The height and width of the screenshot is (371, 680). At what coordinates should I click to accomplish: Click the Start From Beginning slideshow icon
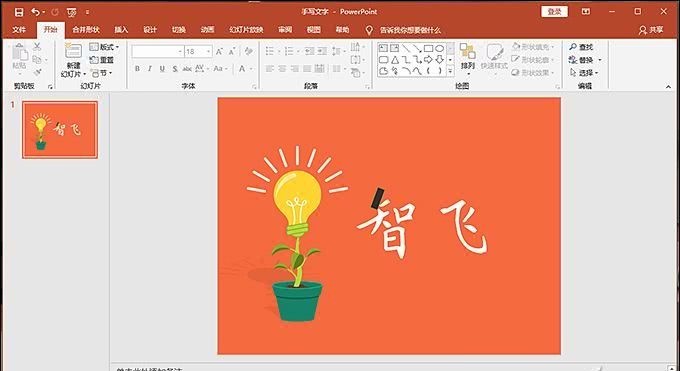(71, 13)
